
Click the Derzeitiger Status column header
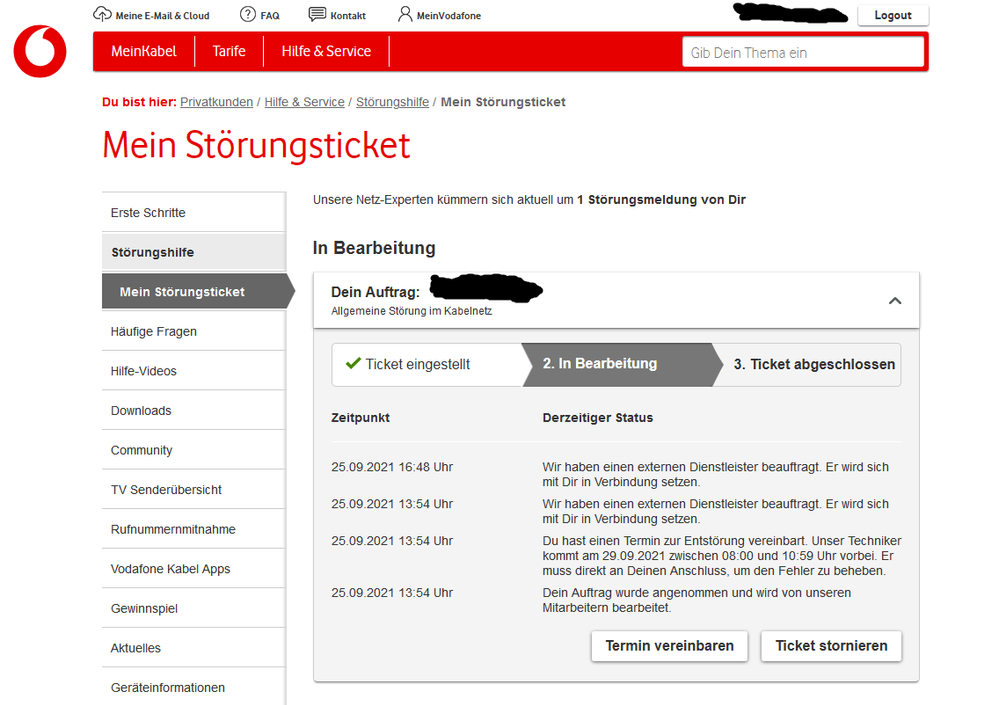(598, 418)
